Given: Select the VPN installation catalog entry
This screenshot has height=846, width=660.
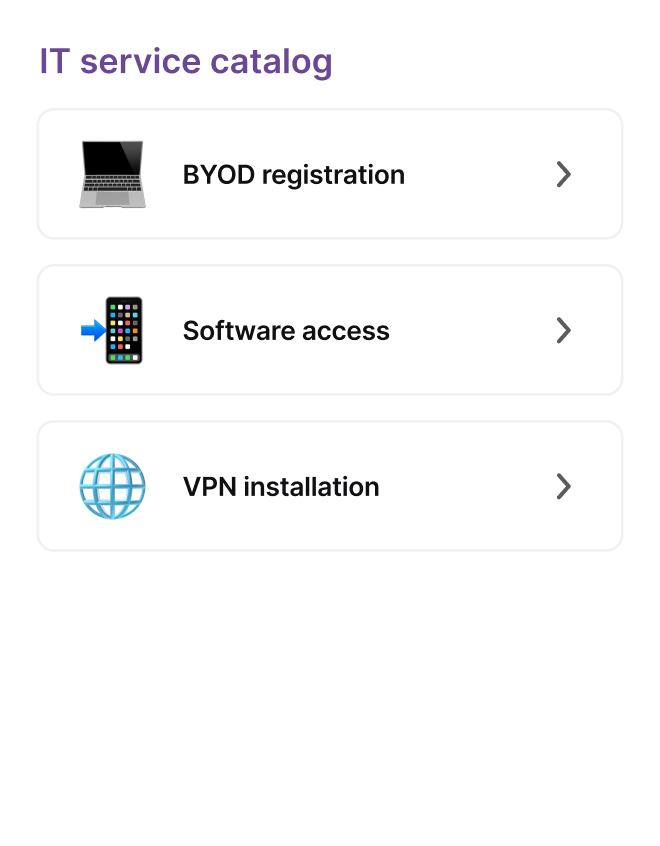Looking at the screenshot, I should 330,486.
